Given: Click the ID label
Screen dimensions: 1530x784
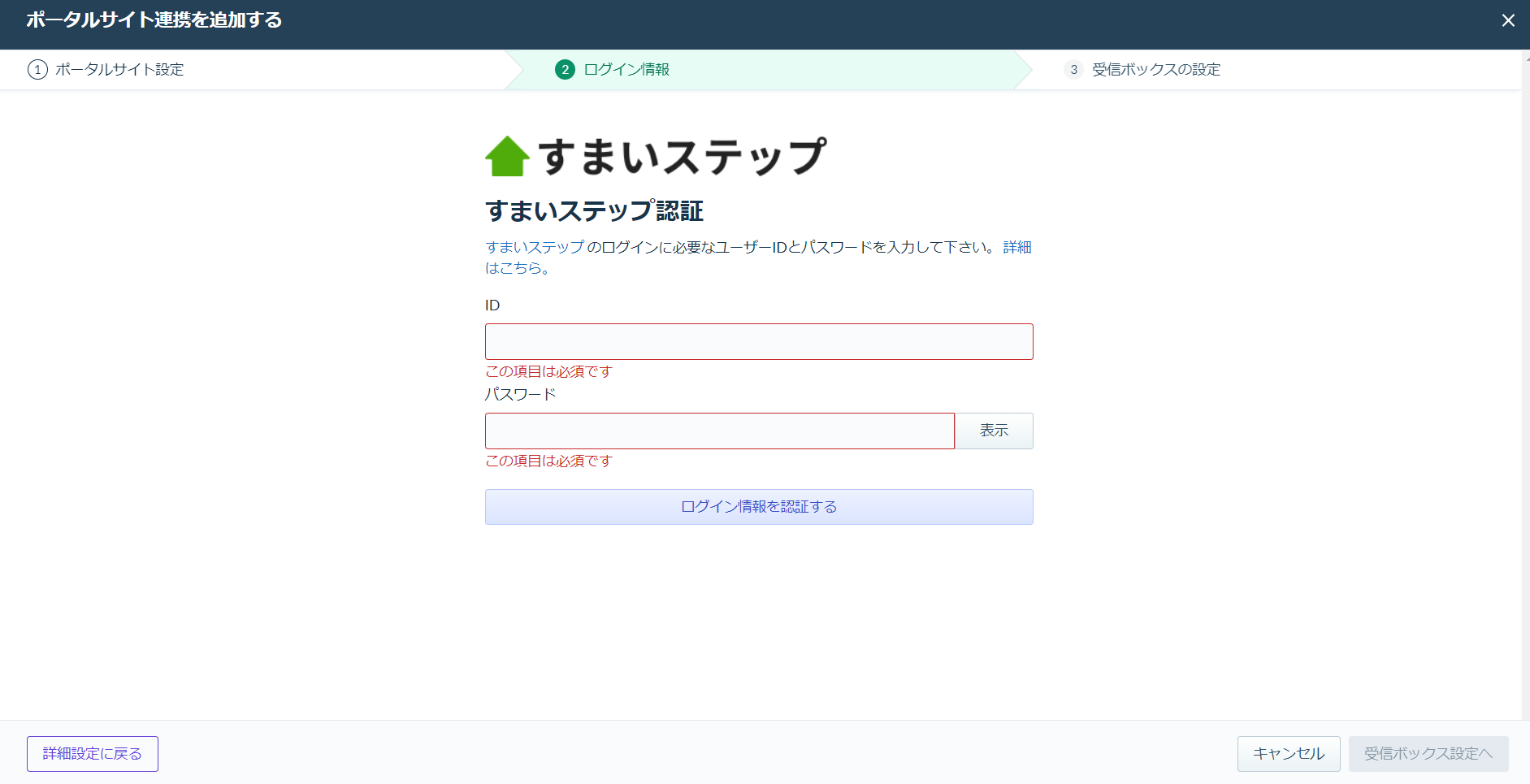Looking at the screenshot, I should point(492,305).
